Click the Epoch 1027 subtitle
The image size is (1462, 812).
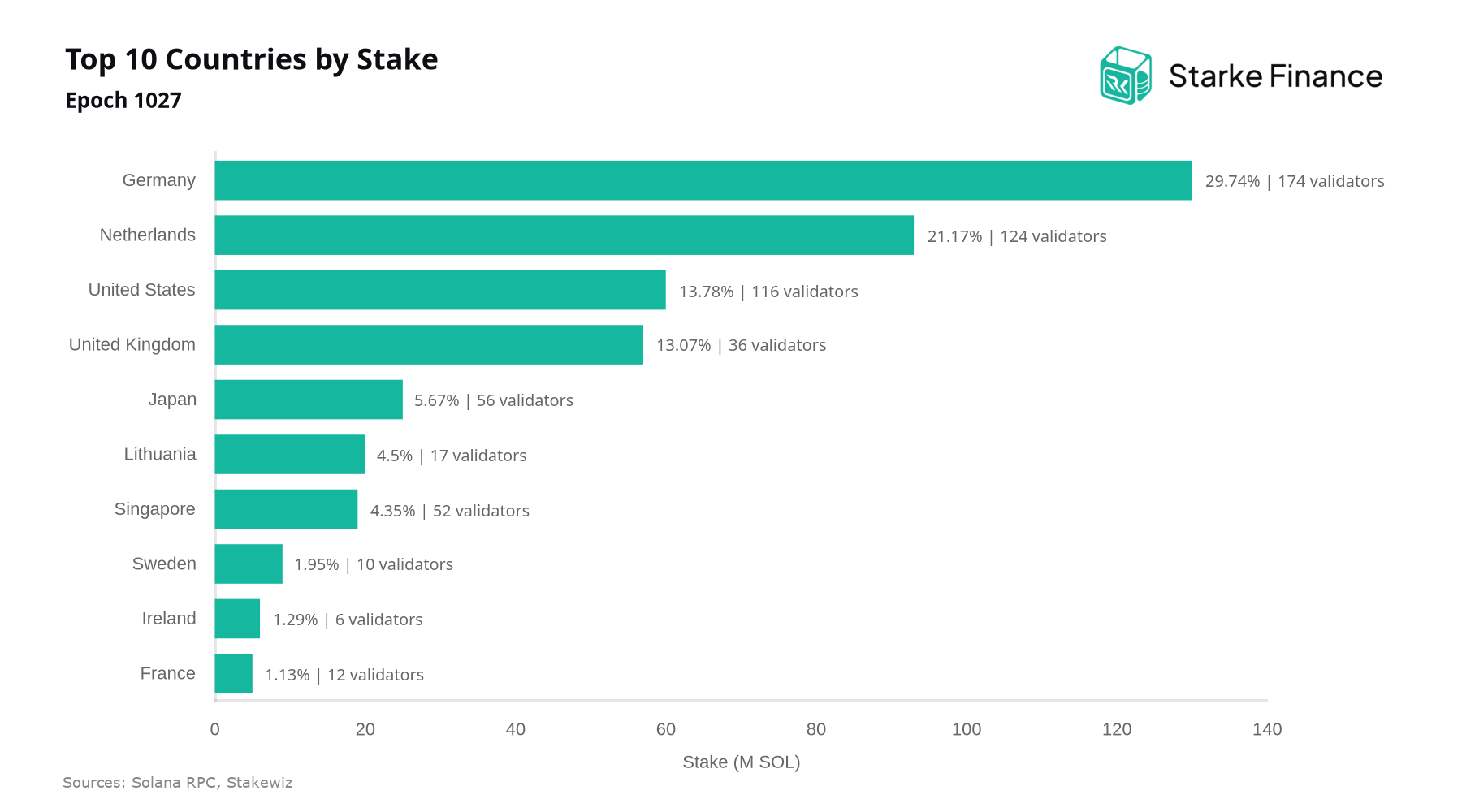coord(123,101)
